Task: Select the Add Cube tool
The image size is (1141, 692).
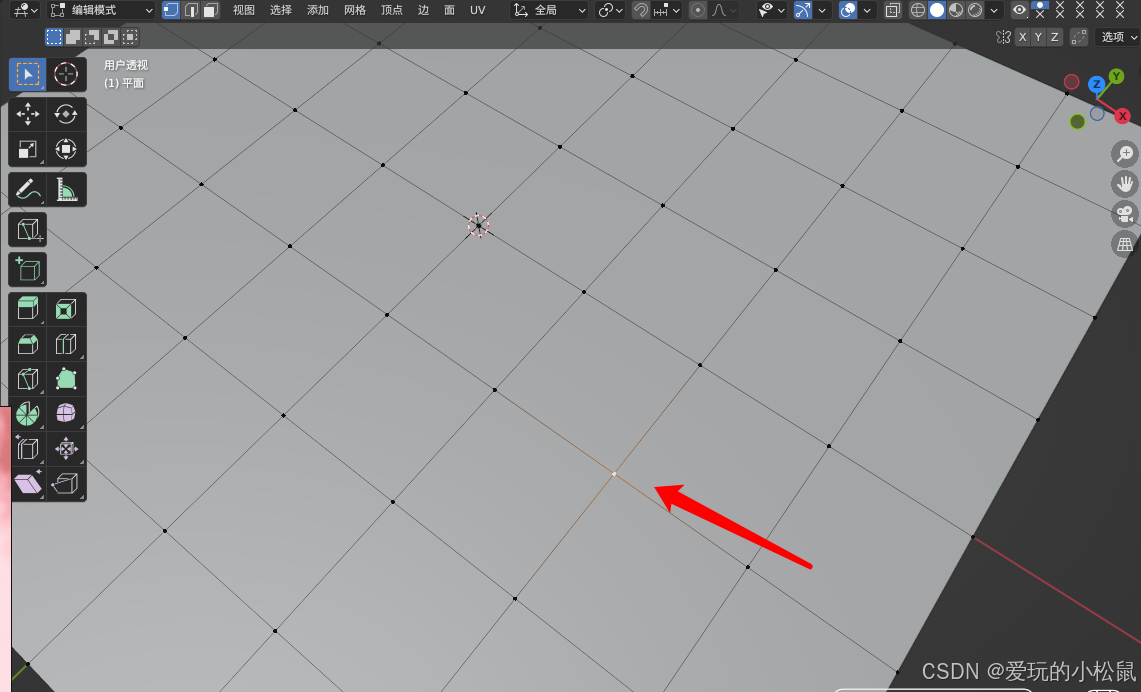Action: 28,269
